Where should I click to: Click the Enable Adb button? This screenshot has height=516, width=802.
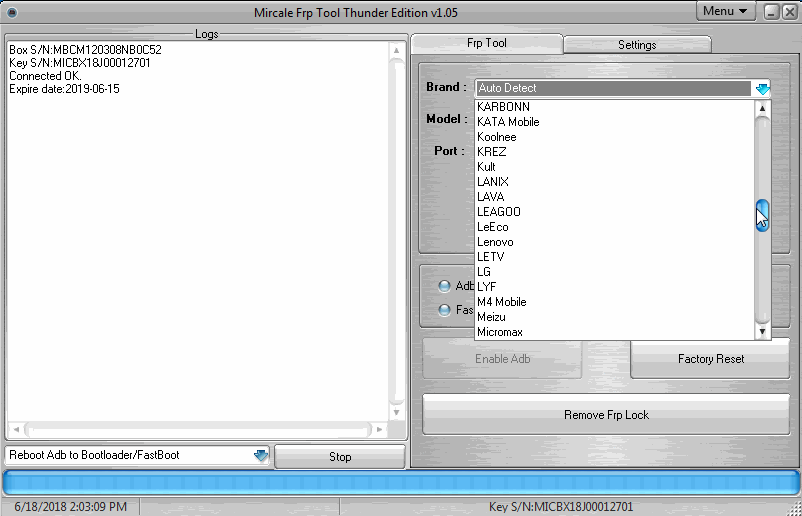[502, 359]
